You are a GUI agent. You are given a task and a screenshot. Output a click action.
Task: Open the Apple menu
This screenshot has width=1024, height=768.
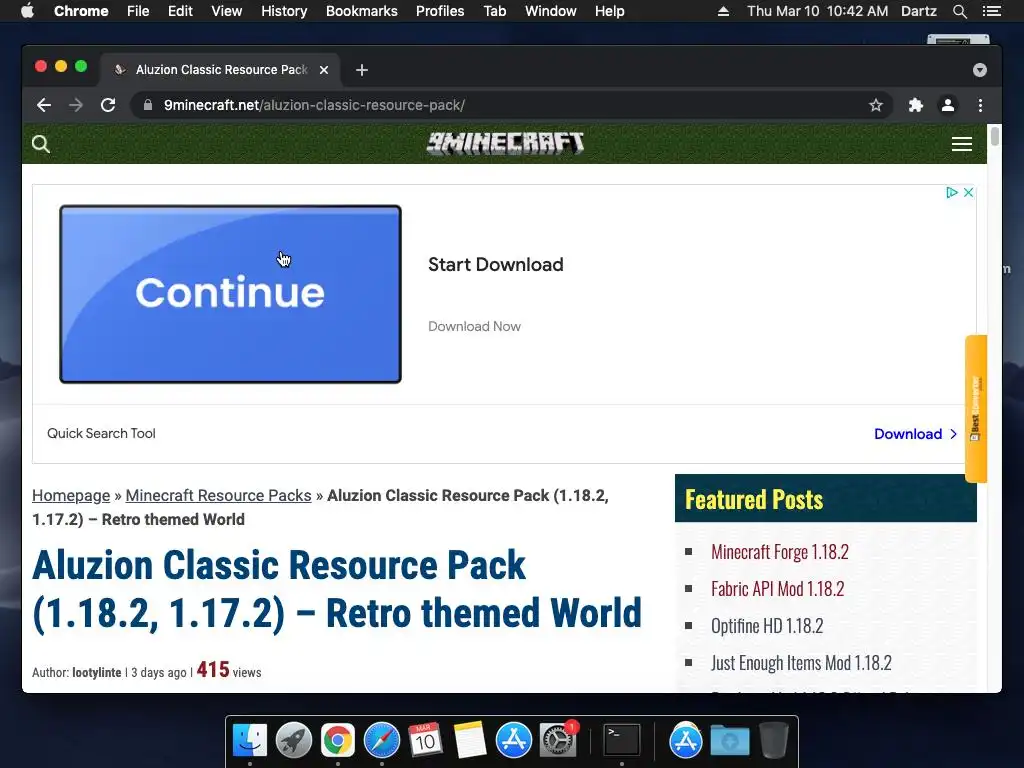[27, 11]
